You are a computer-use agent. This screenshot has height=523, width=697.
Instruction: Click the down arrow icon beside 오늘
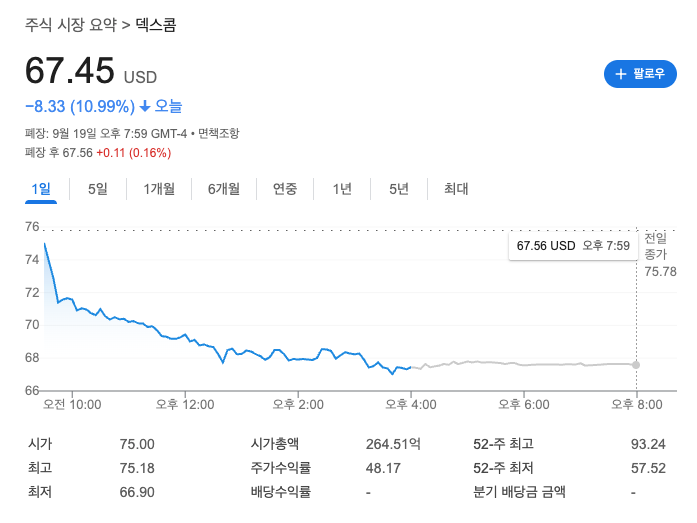click(x=145, y=107)
